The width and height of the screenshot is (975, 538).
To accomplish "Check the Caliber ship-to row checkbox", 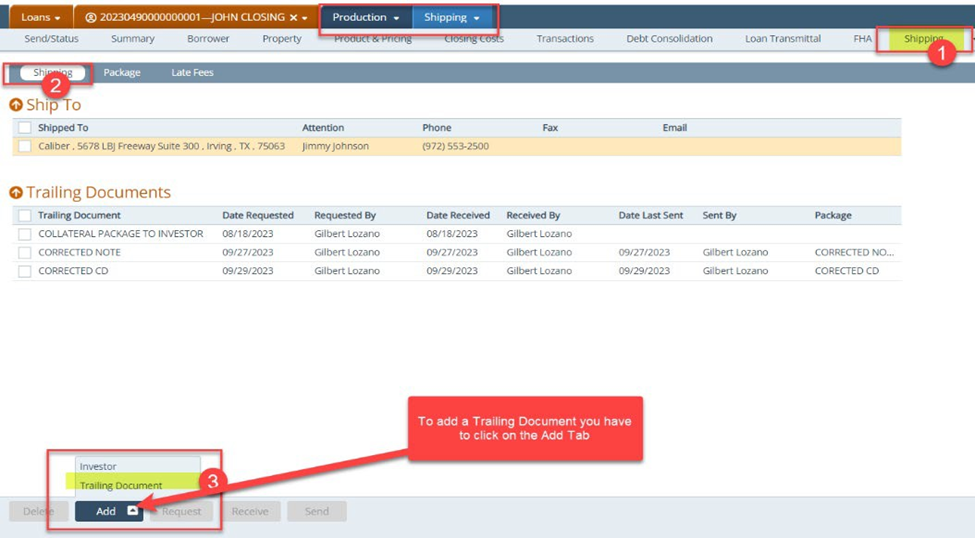I will [24, 146].
